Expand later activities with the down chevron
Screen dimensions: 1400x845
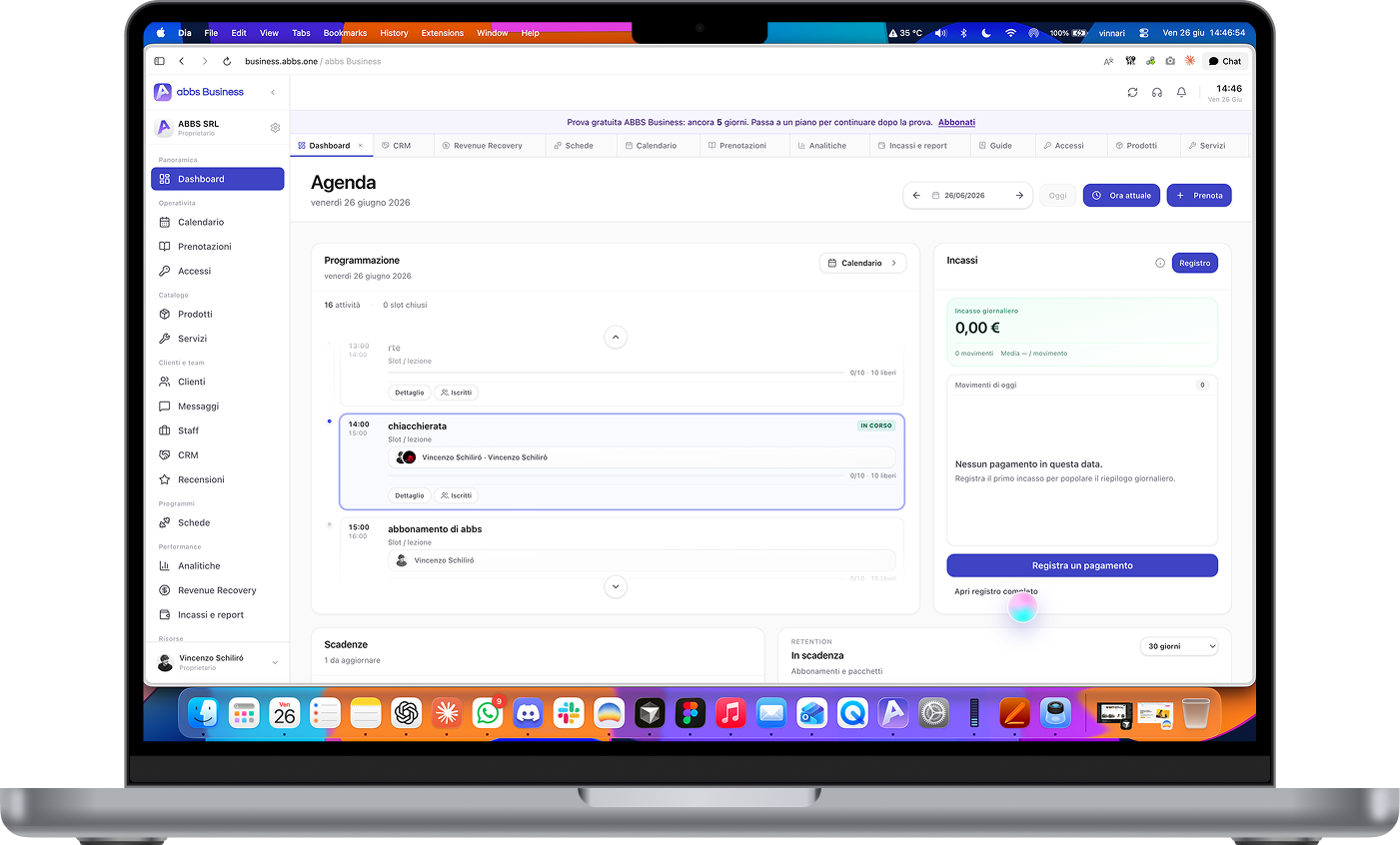(616, 587)
